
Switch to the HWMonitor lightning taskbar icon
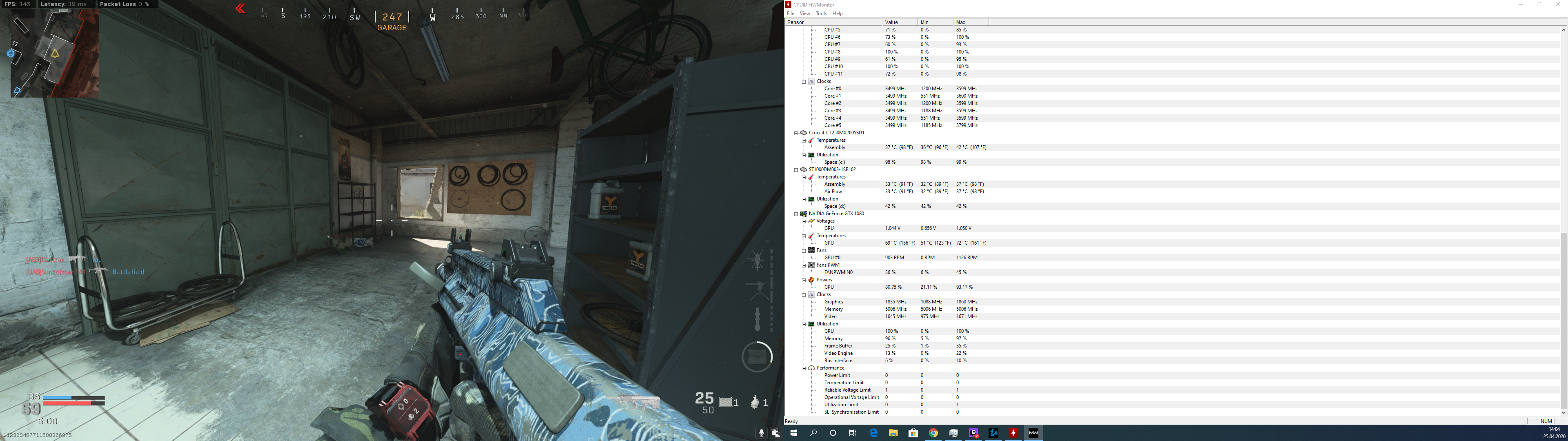tap(1013, 433)
